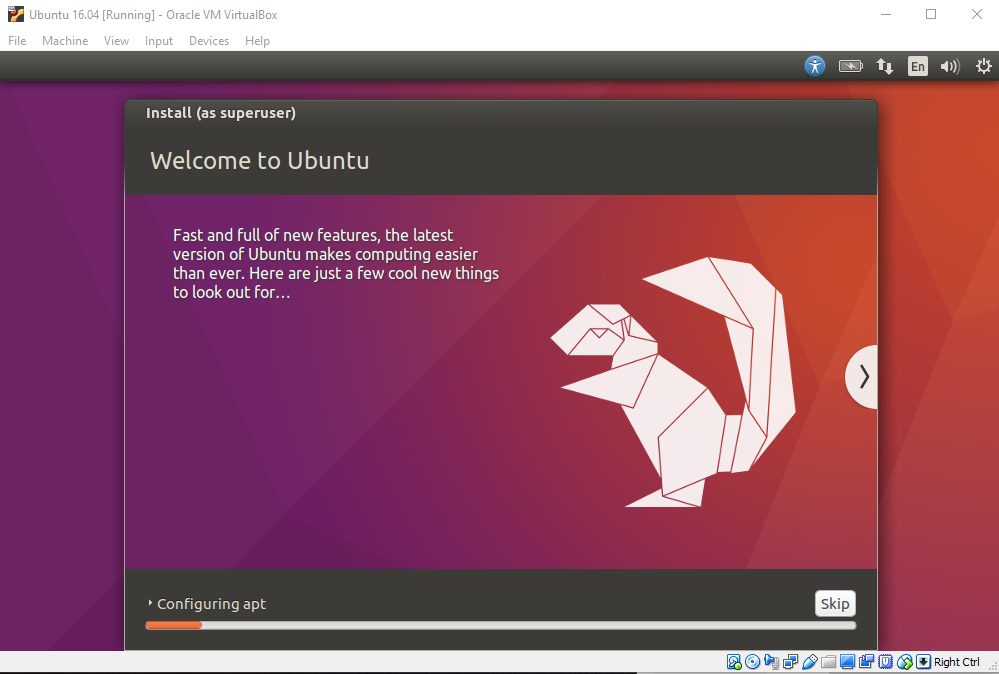Click the CPU chip icon in VirtualBox status bar
Screen dimensions: 999x674
pyautogui.click(x=886, y=662)
